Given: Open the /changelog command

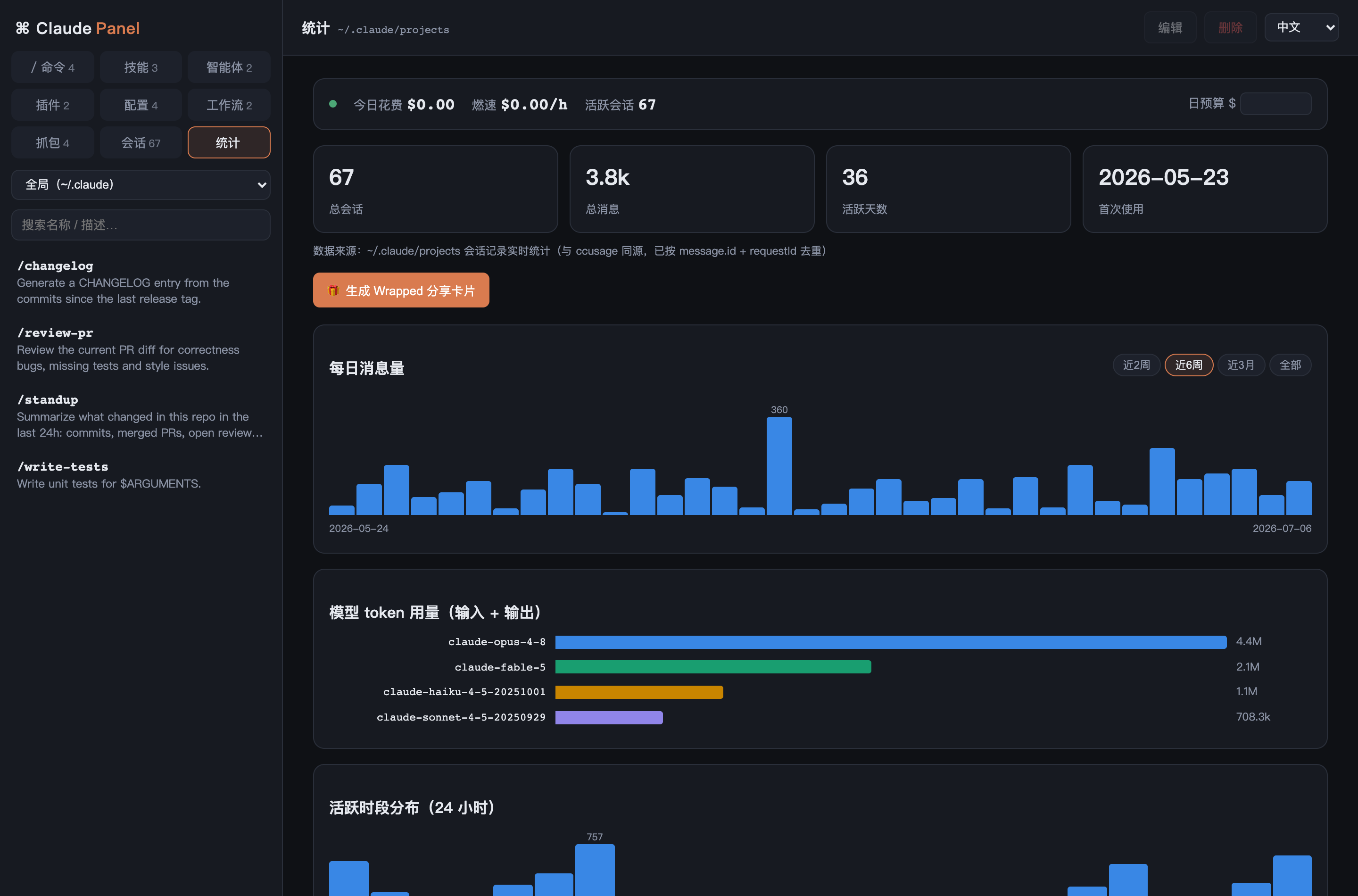Looking at the screenshot, I should pyautogui.click(x=141, y=282).
